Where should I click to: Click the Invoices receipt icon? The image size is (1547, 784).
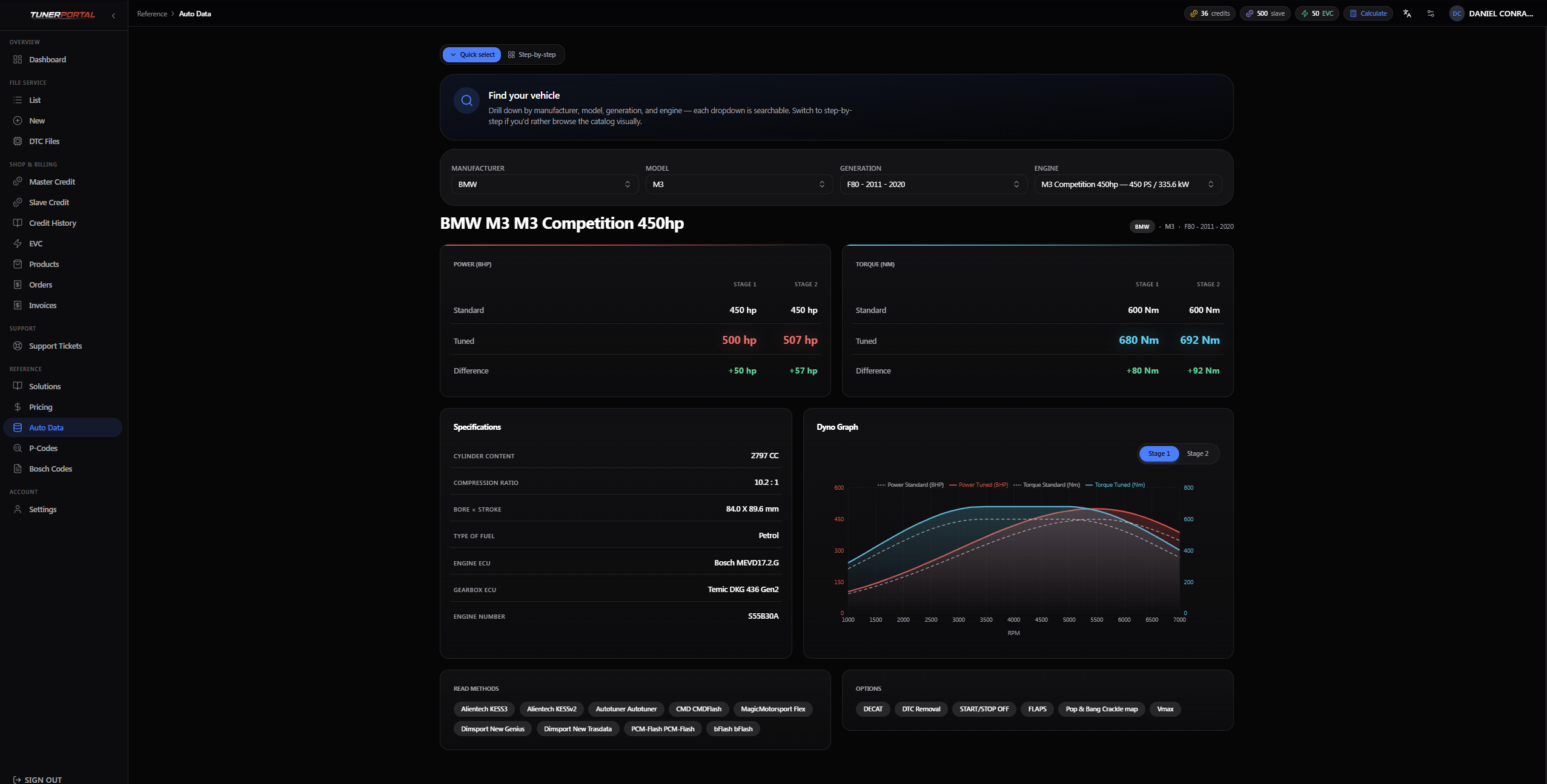[x=18, y=305]
